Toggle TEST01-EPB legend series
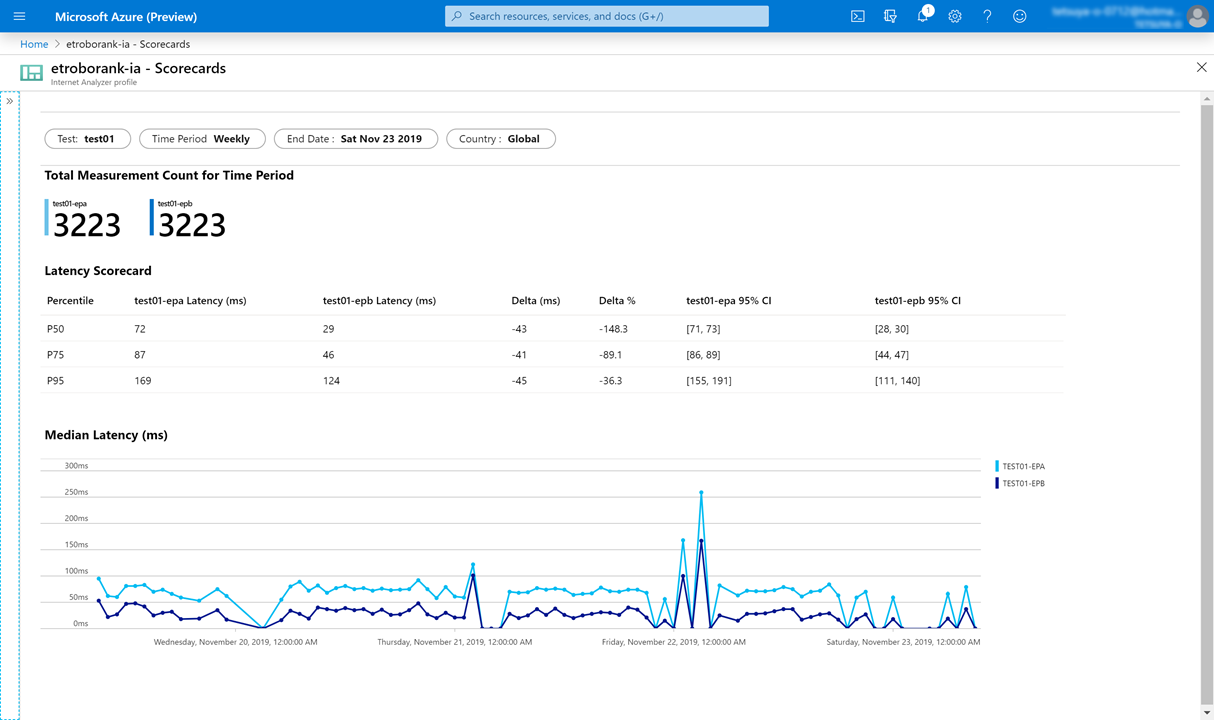 (x=1022, y=483)
